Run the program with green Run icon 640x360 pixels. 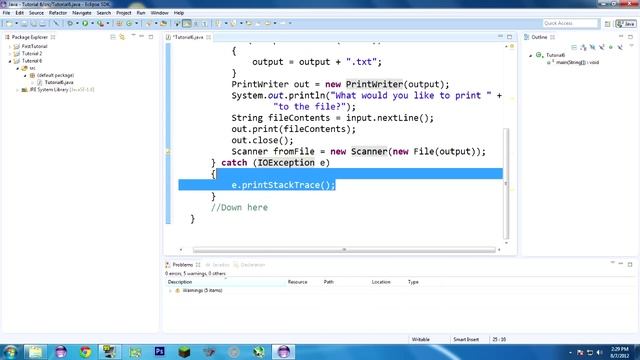point(85,24)
